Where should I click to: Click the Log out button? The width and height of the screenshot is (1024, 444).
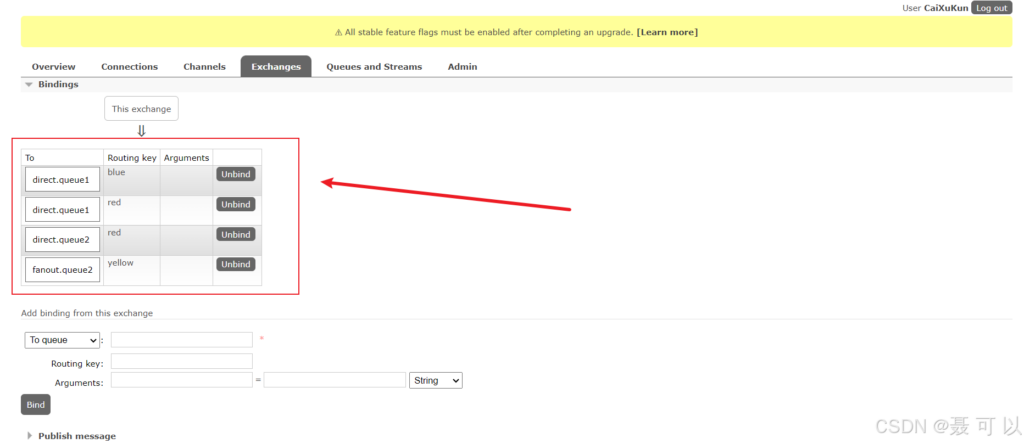coord(991,7)
